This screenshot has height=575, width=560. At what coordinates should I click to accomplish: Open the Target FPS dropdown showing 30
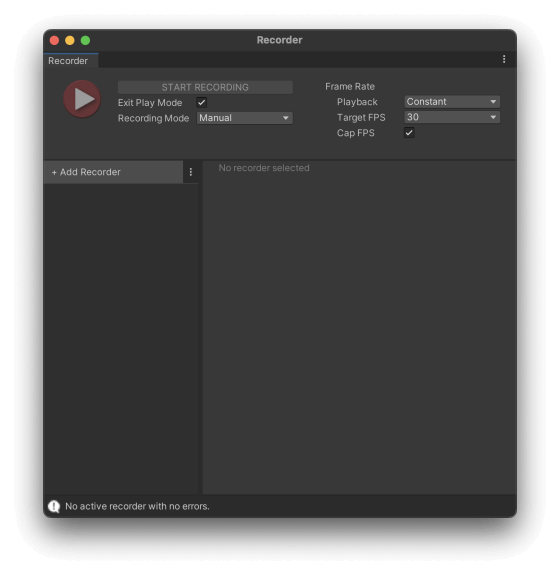(x=452, y=117)
